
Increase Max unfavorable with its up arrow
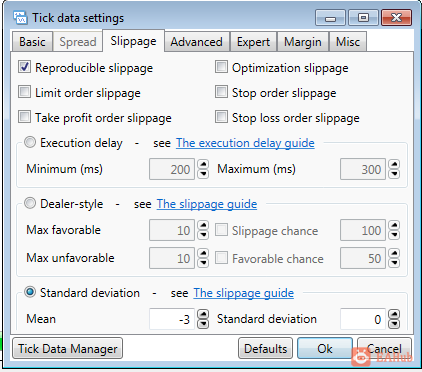[x=203, y=253]
